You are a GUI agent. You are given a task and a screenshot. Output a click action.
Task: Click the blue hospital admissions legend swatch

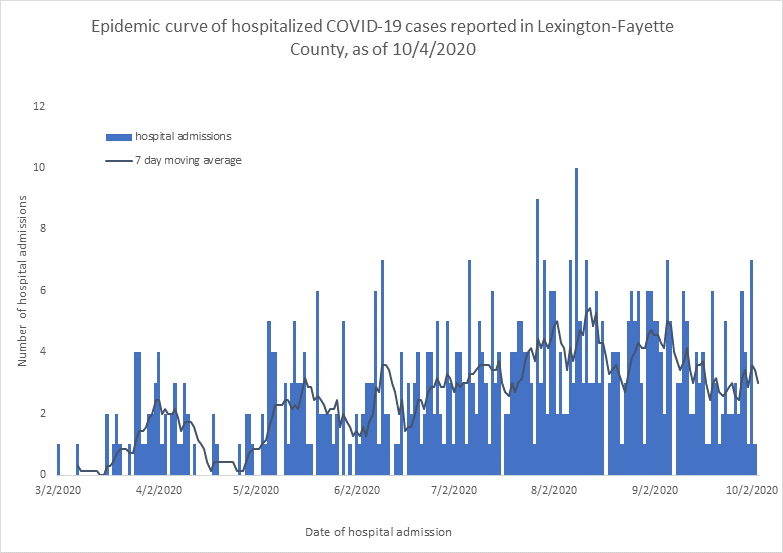(x=119, y=136)
